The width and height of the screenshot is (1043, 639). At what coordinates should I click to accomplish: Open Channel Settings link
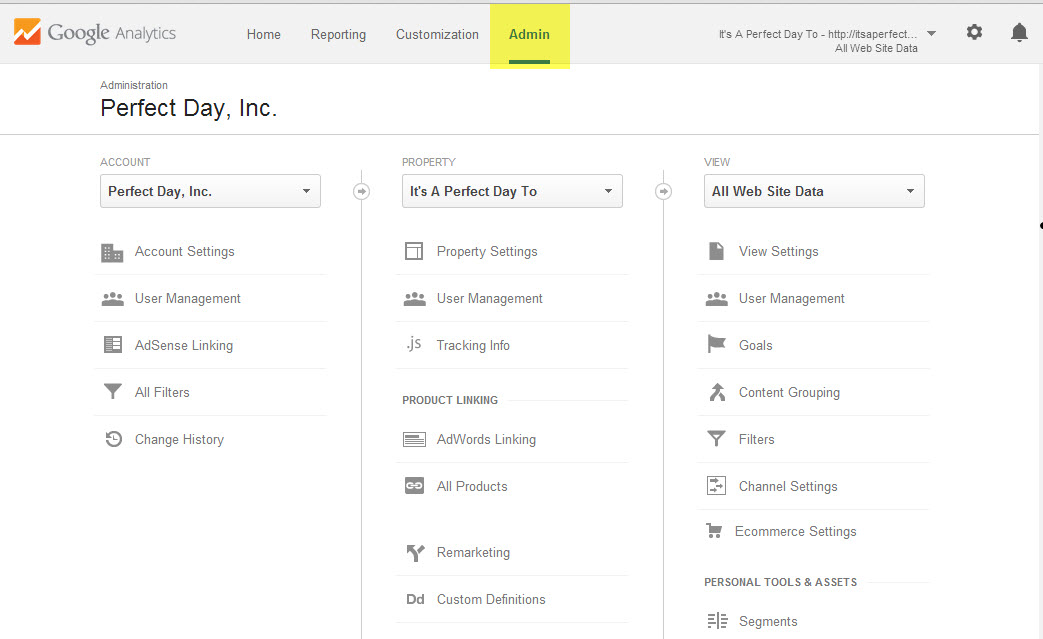788,486
